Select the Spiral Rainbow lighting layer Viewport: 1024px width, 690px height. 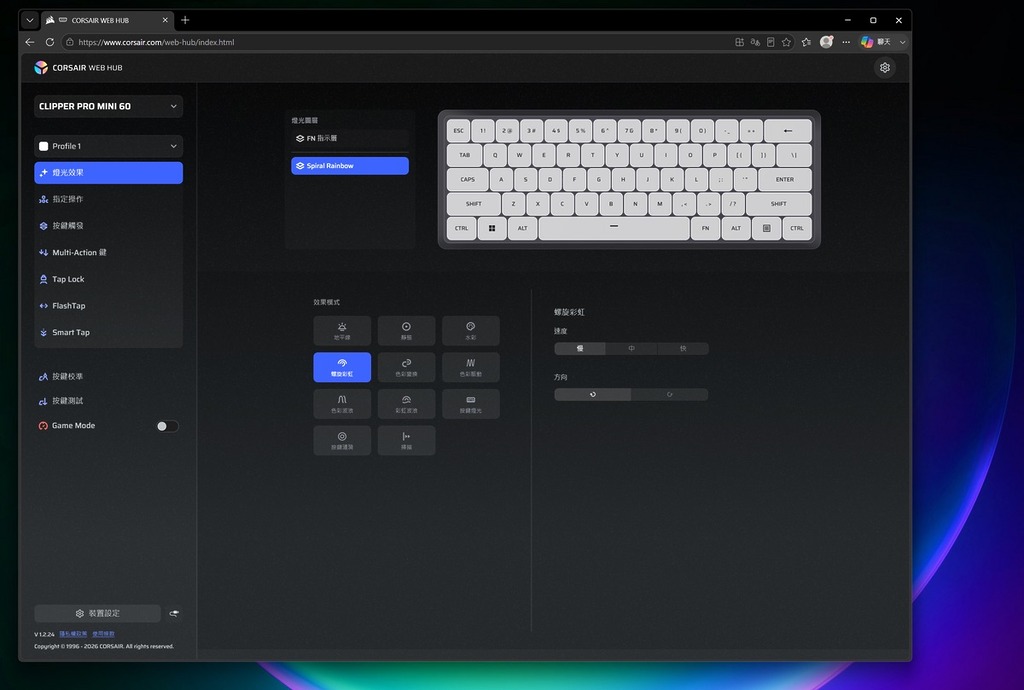[350, 166]
